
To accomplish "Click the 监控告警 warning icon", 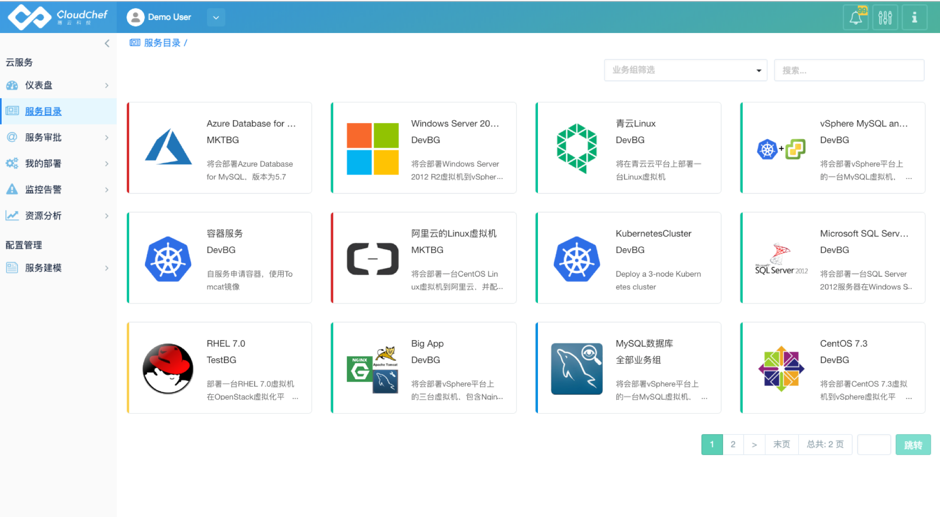I will click(12, 190).
